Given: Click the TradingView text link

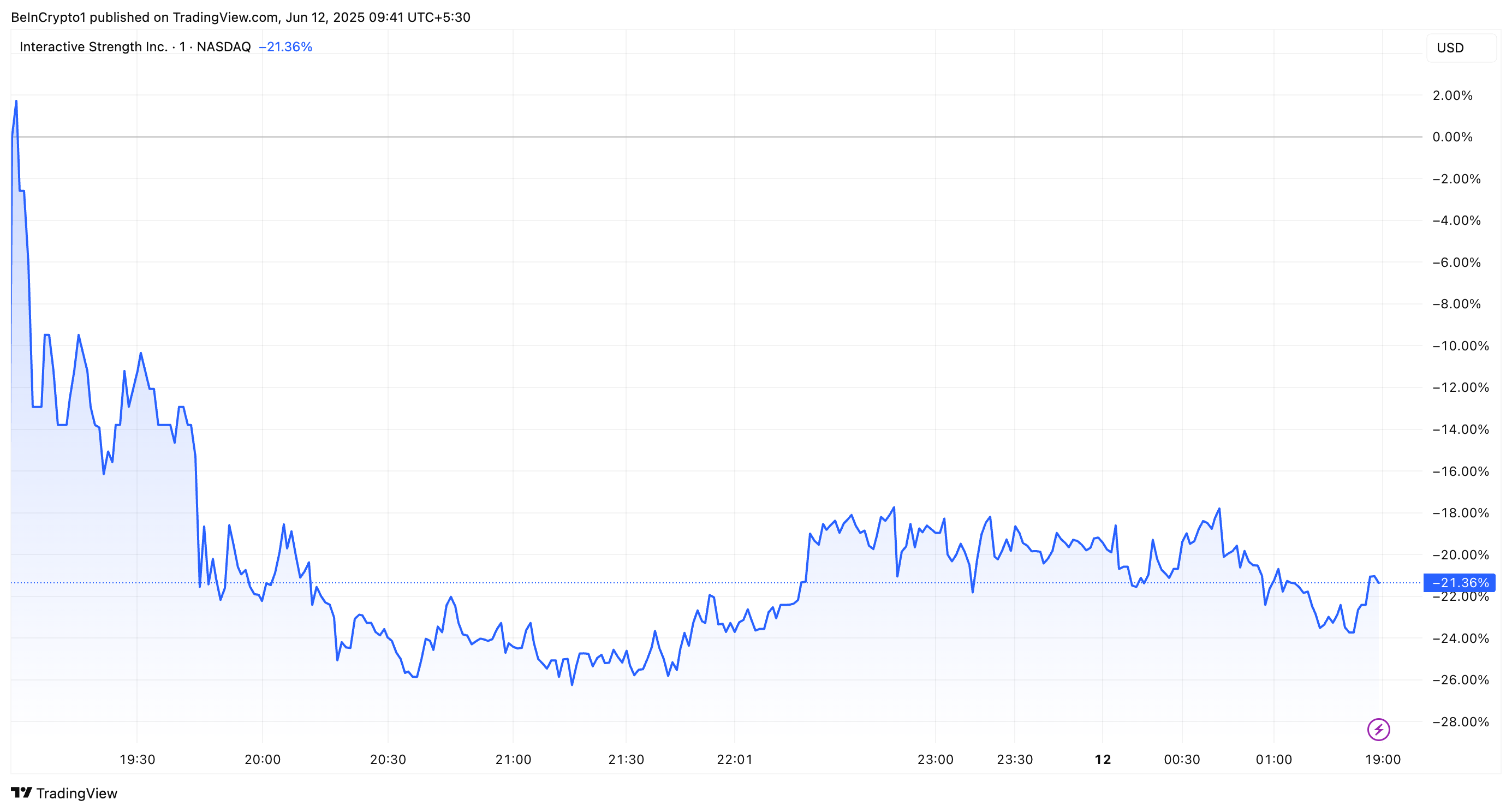Looking at the screenshot, I should (76, 793).
